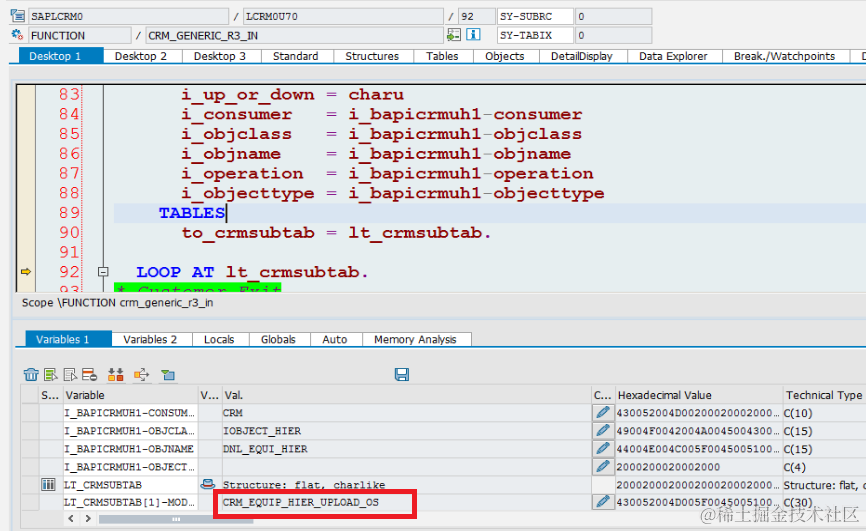Click 'Structure: flat, charlike' value cell
866x531 pixels.
[406, 485]
